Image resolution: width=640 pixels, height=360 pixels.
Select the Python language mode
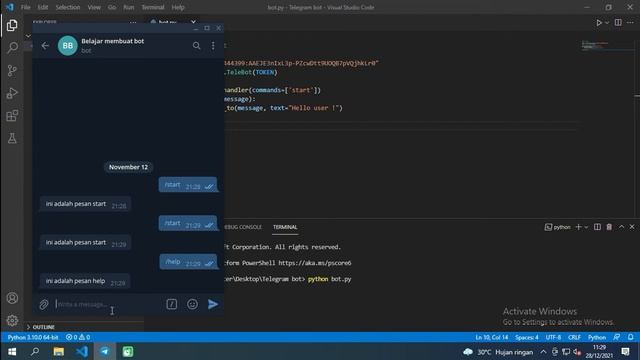click(597, 337)
